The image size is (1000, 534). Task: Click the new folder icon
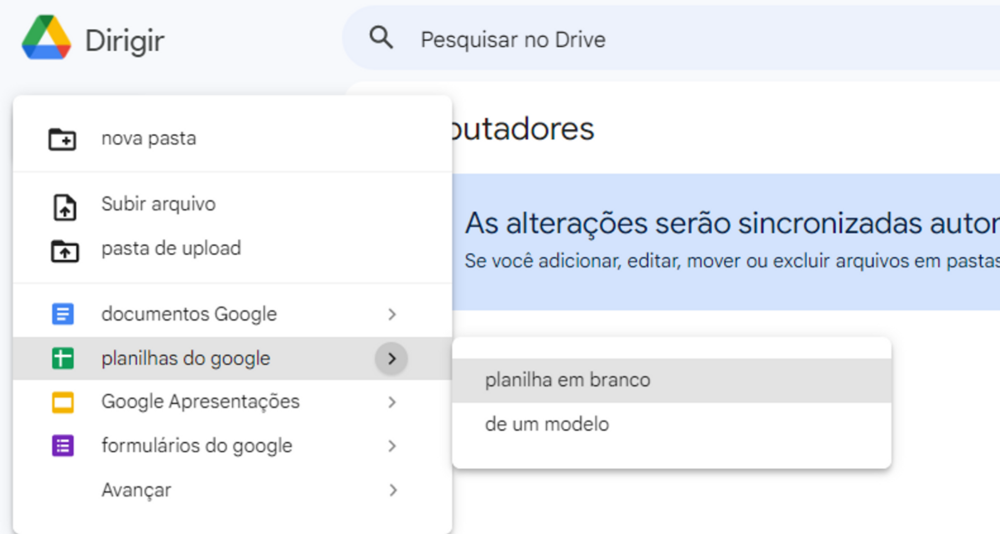point(62,138)
